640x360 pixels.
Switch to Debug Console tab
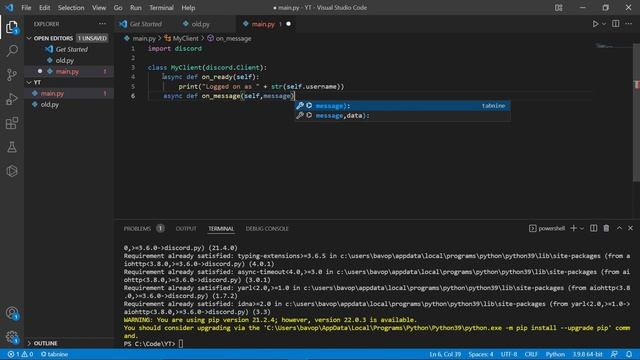point(267,229)
